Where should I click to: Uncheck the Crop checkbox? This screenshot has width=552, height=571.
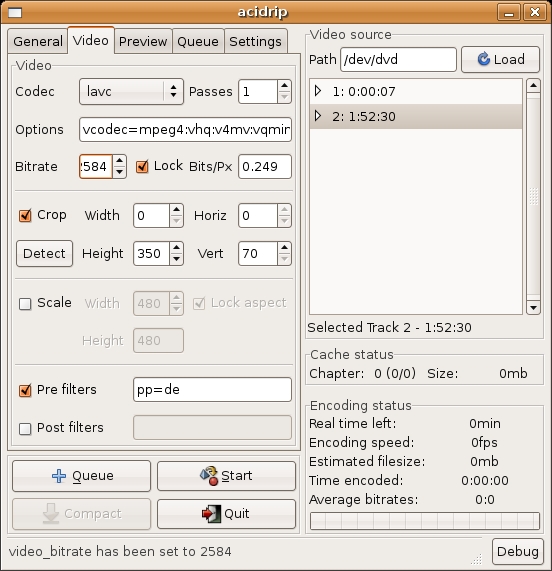25,216
